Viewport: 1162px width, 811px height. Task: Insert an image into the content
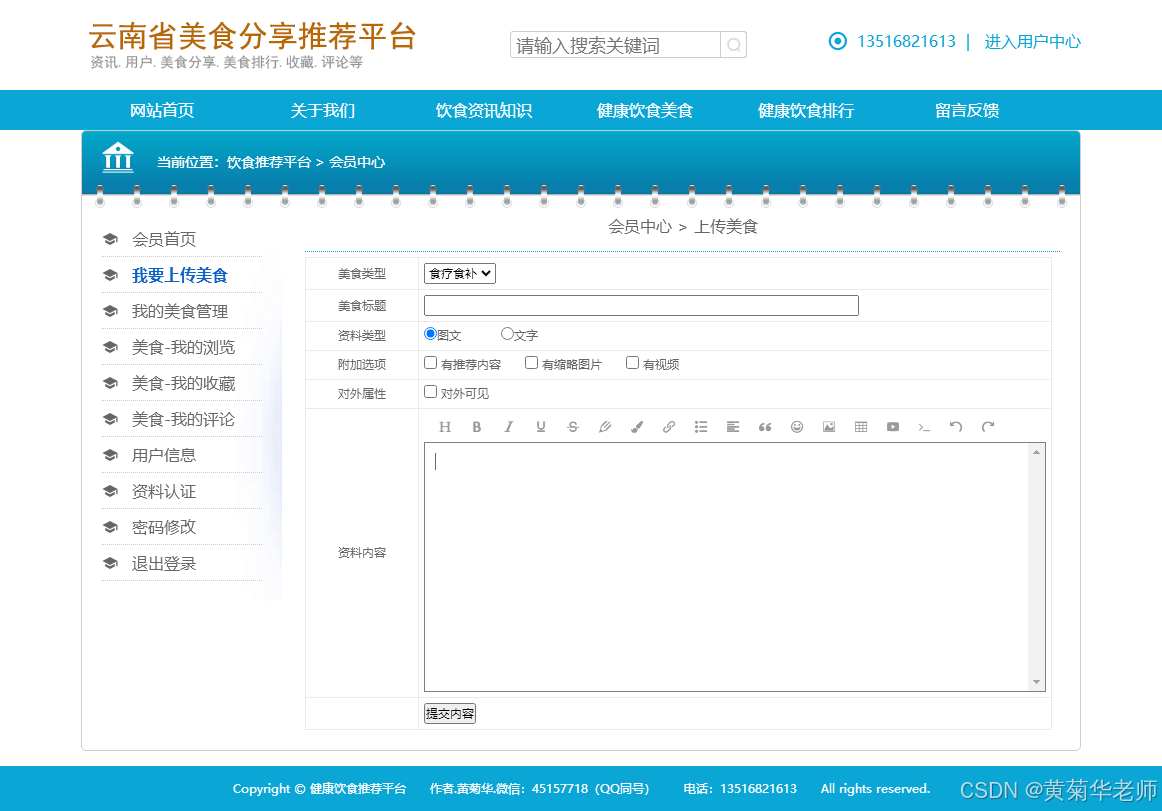(x=828, y=427)
